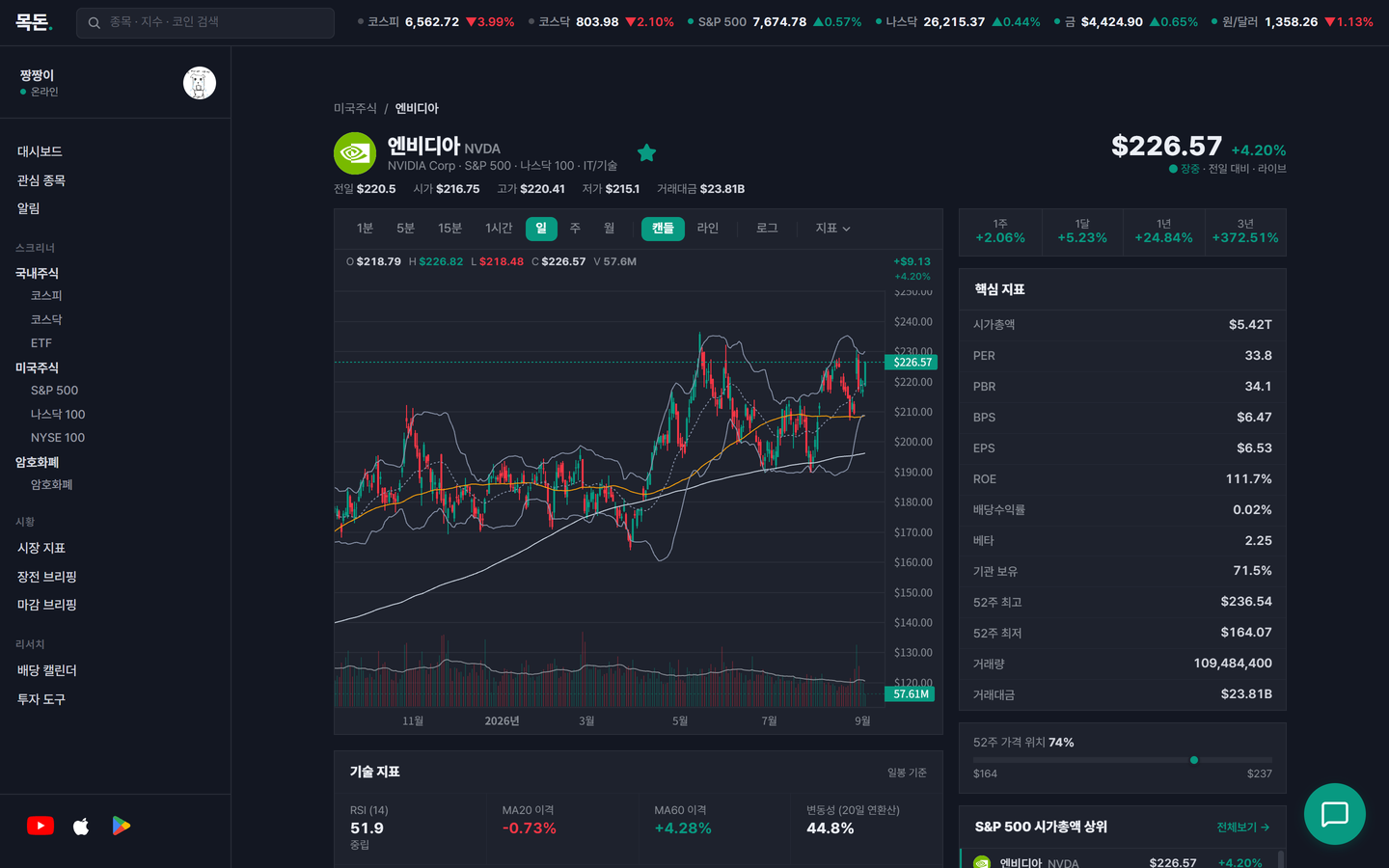Click the RSI (14) value 51.9
The image size is (1389, 868).
(x=367, y=828)
